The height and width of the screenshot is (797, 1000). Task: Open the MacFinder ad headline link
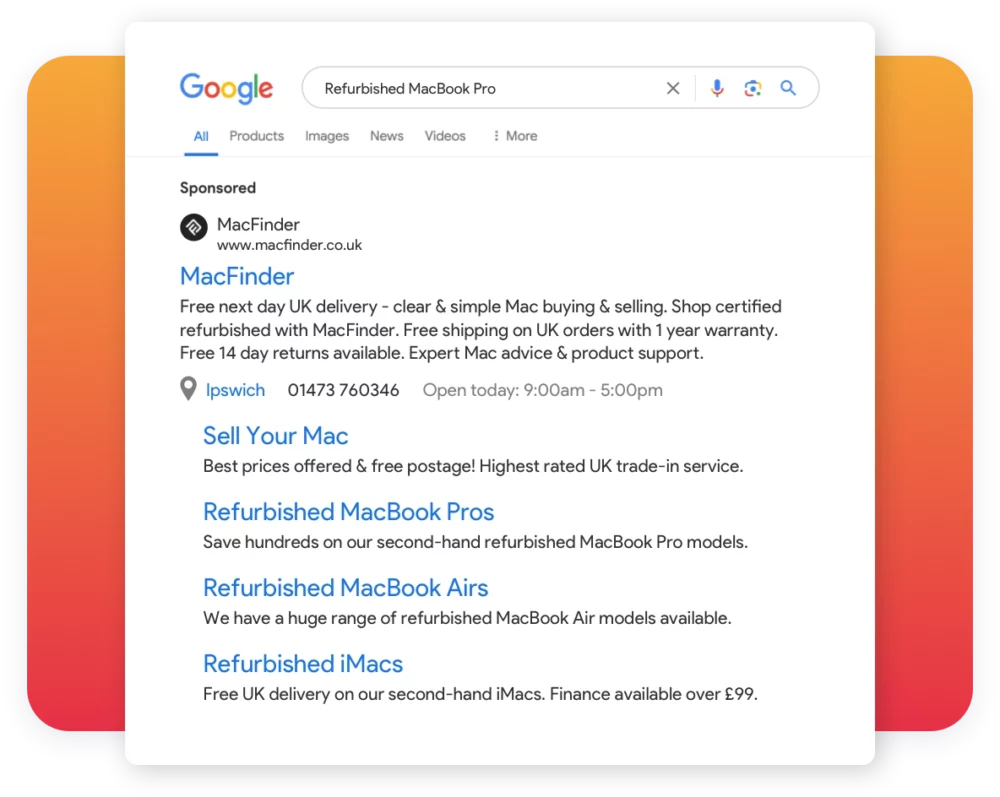pyautogui.click(x=237, y=276)
